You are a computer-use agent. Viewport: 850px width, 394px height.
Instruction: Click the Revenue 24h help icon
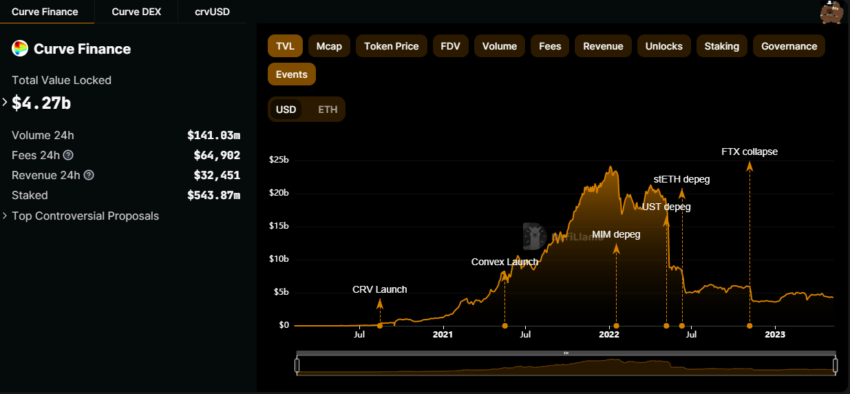coord(89,176)
